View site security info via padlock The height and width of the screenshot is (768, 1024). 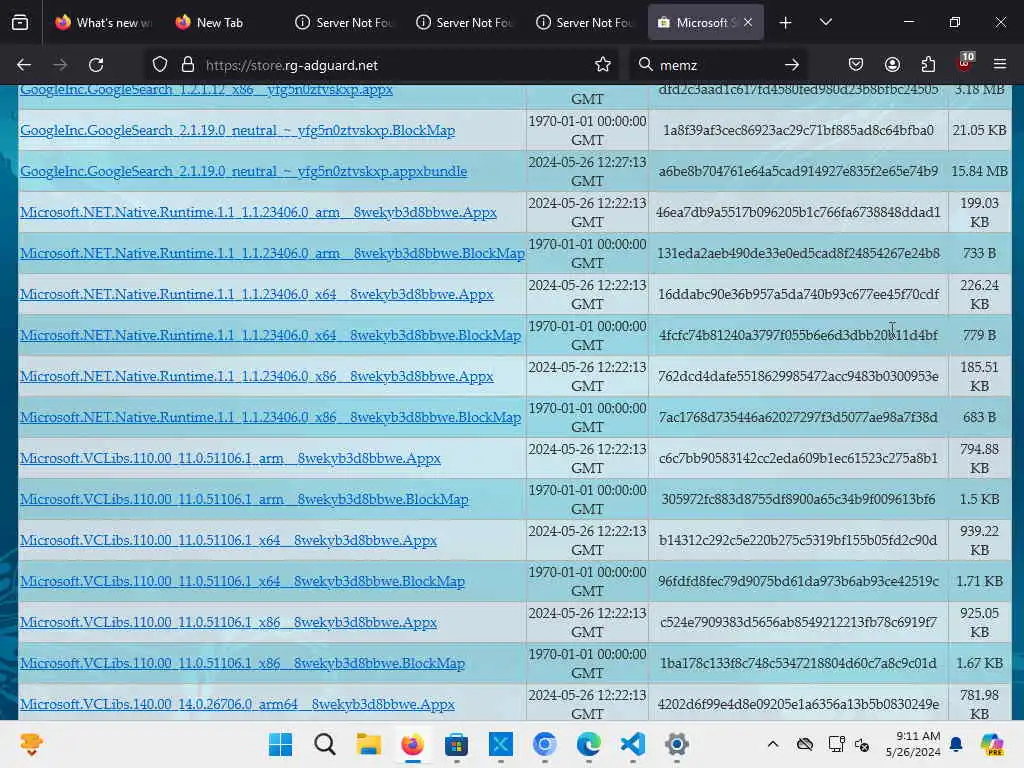[x=188, y=65]
